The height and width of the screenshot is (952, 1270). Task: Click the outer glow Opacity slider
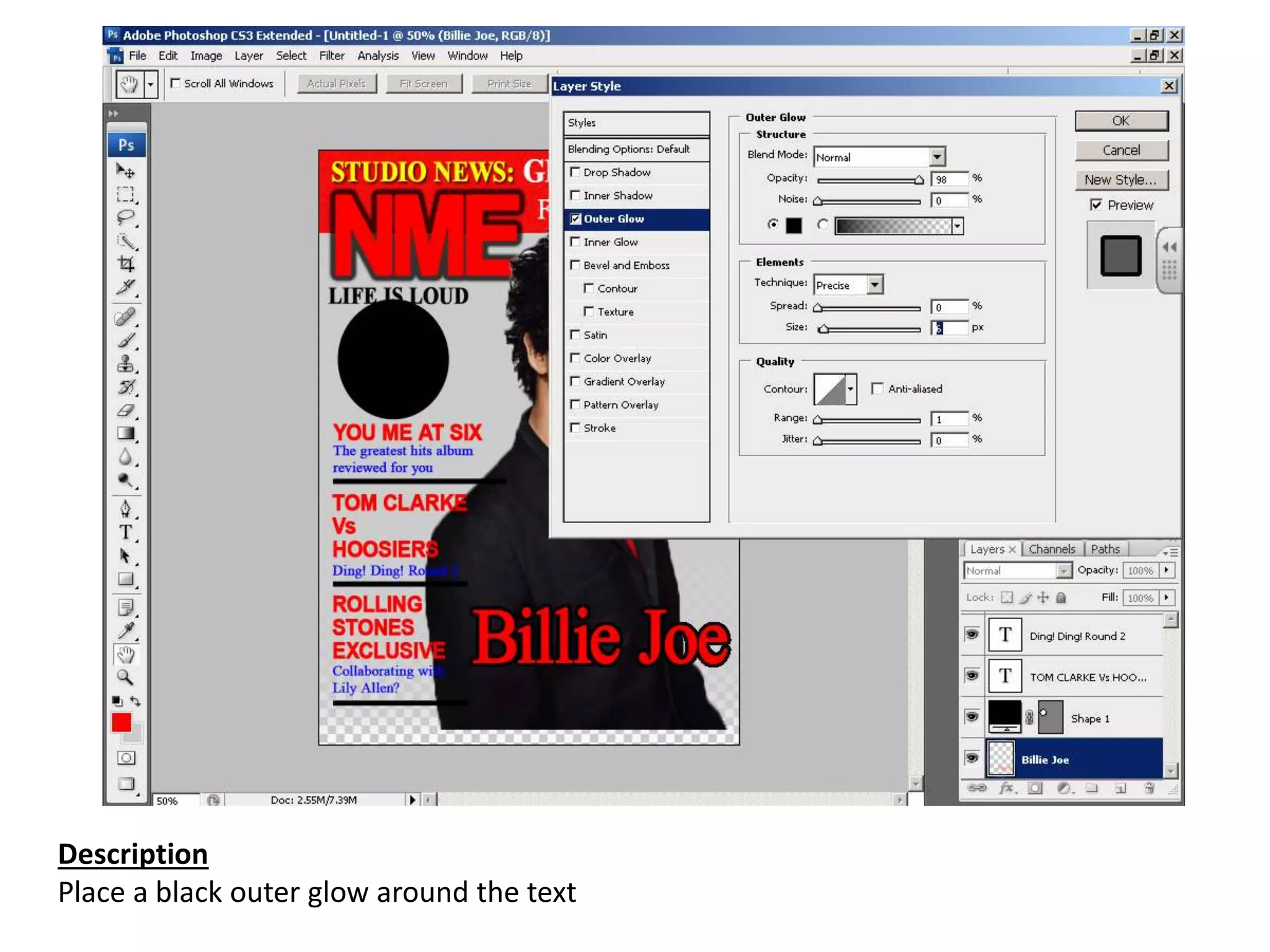[x=868, y=180]
